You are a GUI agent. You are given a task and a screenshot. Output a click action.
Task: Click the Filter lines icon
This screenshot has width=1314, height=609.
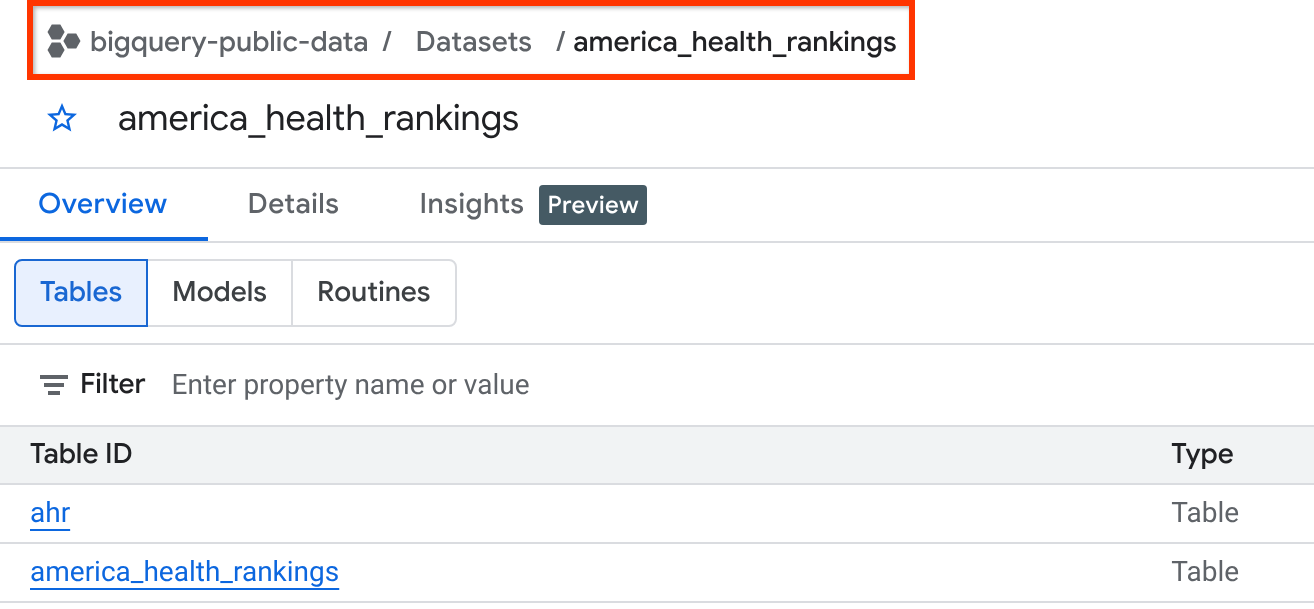pos(53,385)
